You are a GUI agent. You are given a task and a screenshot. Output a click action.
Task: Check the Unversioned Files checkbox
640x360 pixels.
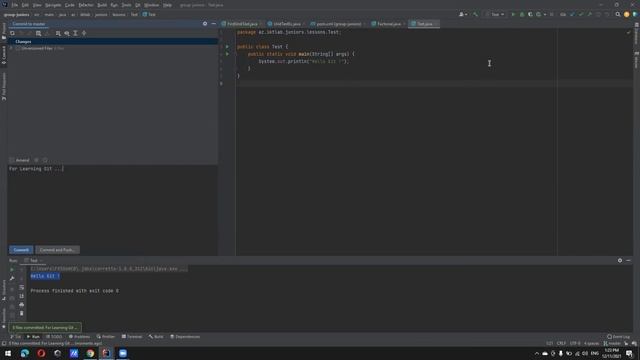[18, 48]
